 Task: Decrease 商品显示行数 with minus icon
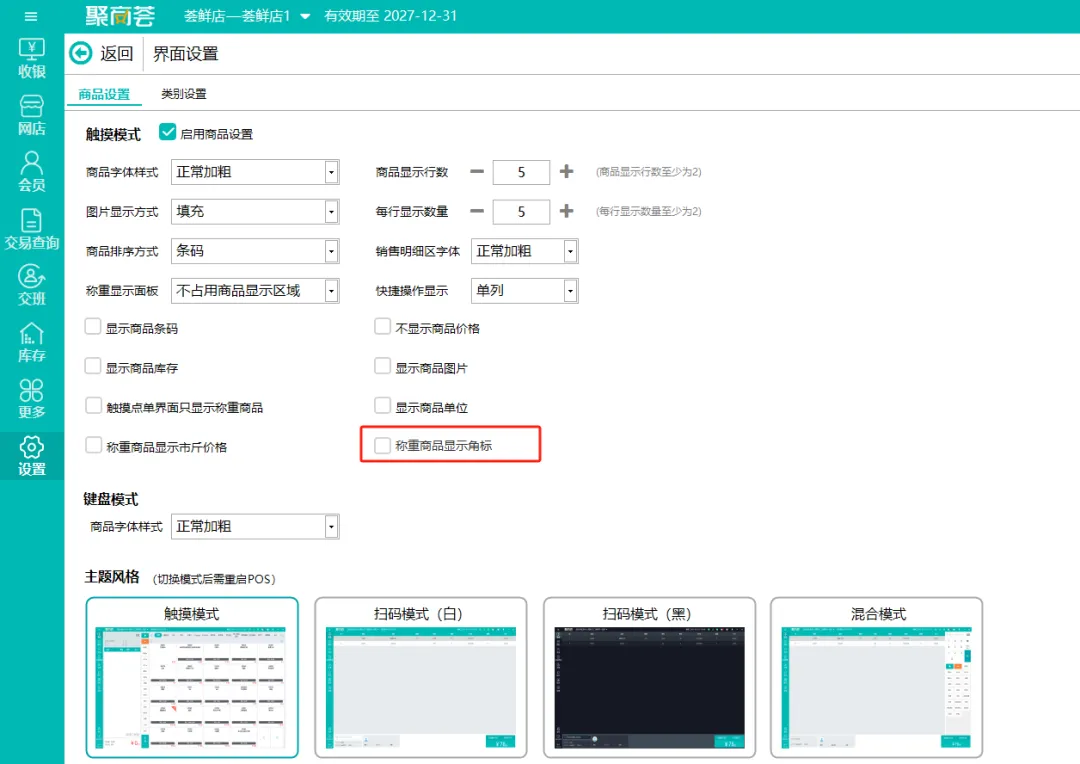[x=477, y=172]
